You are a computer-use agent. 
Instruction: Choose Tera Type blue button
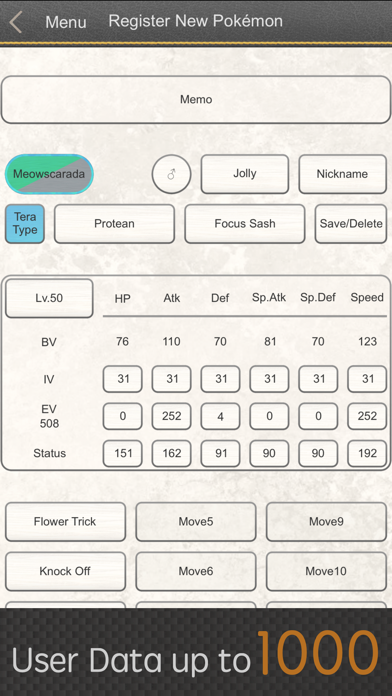click(x=25, y=224)
